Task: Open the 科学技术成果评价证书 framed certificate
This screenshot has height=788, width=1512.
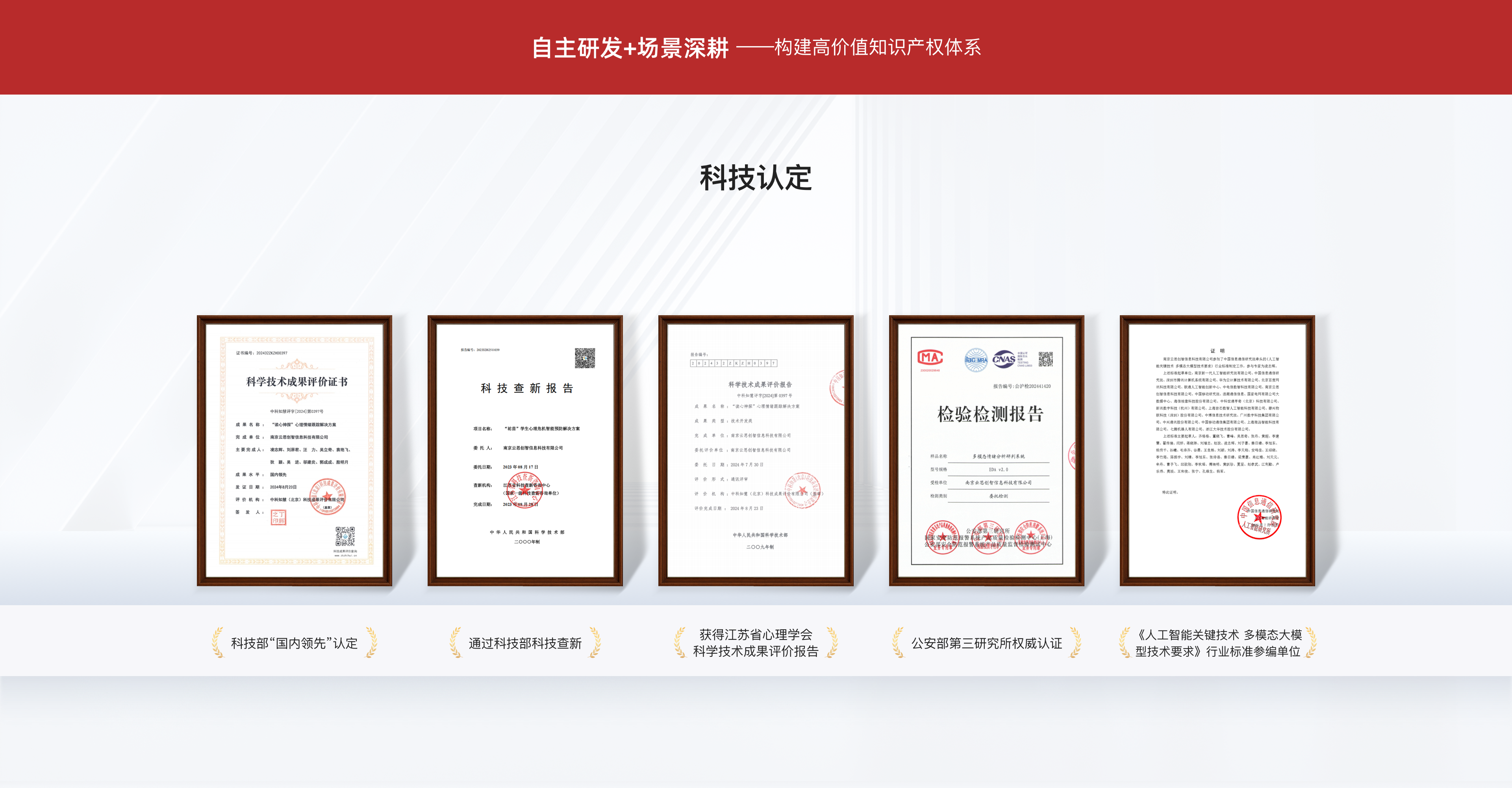Action: coord(295,450)
